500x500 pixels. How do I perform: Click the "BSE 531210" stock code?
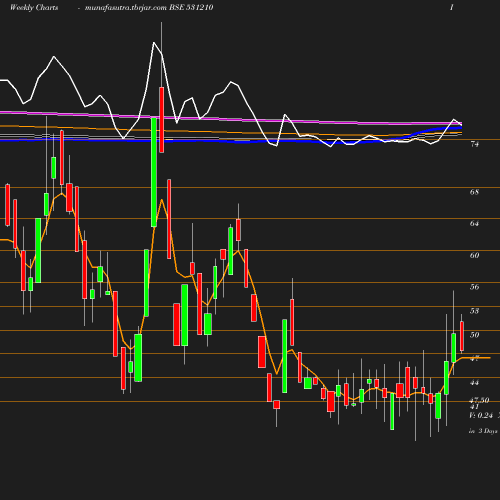coord(191,8)
